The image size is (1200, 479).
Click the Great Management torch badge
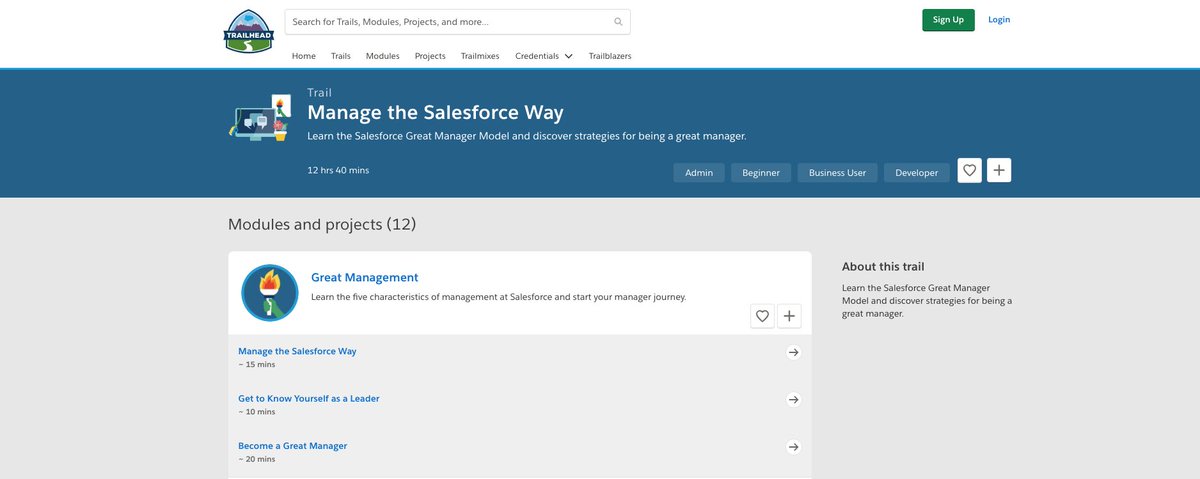tap(270, 293)
